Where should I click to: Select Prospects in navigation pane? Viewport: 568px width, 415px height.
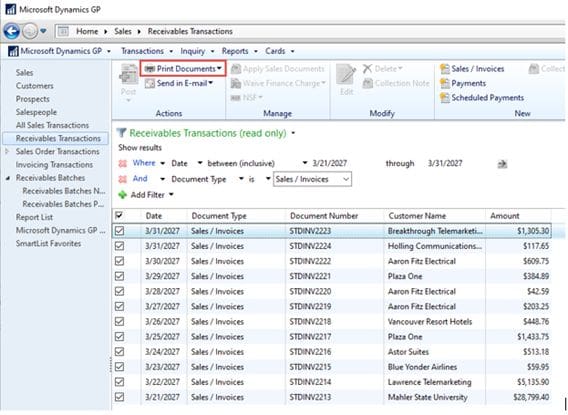pyautogui.click(x=33, y=99)
